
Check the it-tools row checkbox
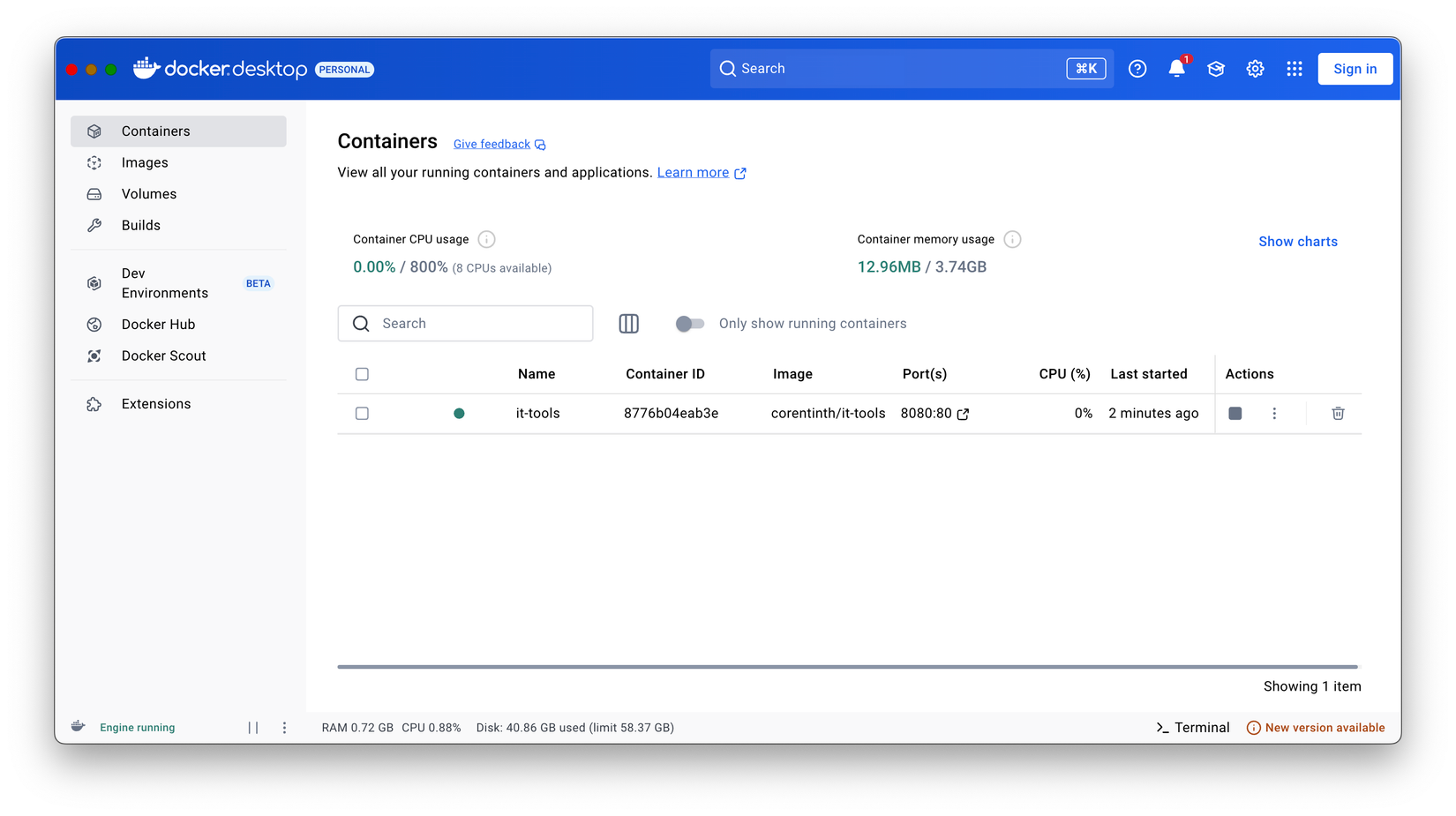pyautogui.click(x=362, y=414)
